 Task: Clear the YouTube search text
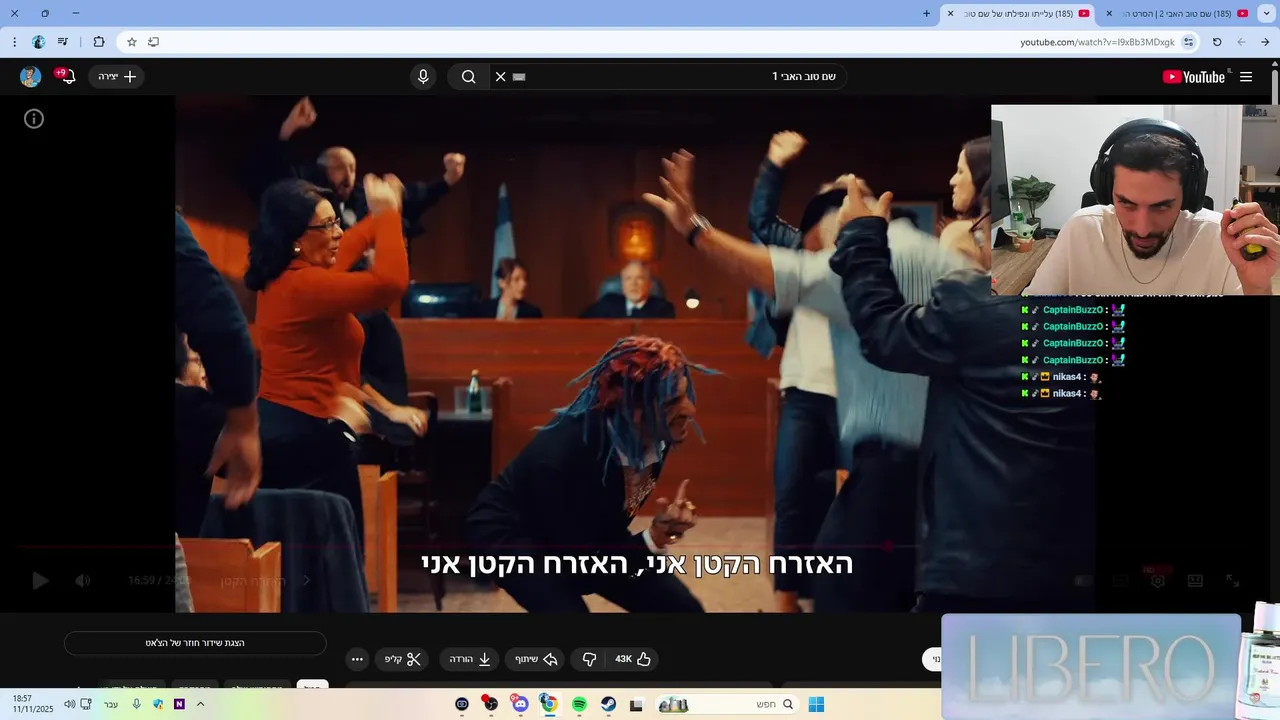pos(501,77)
